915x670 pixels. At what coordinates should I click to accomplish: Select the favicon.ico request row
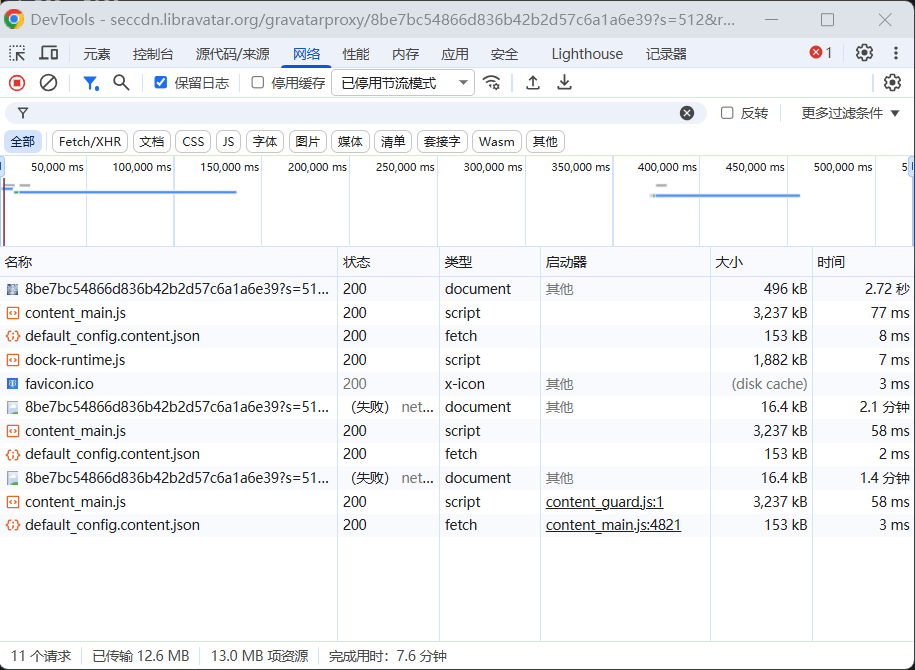[x=458, y=384]
